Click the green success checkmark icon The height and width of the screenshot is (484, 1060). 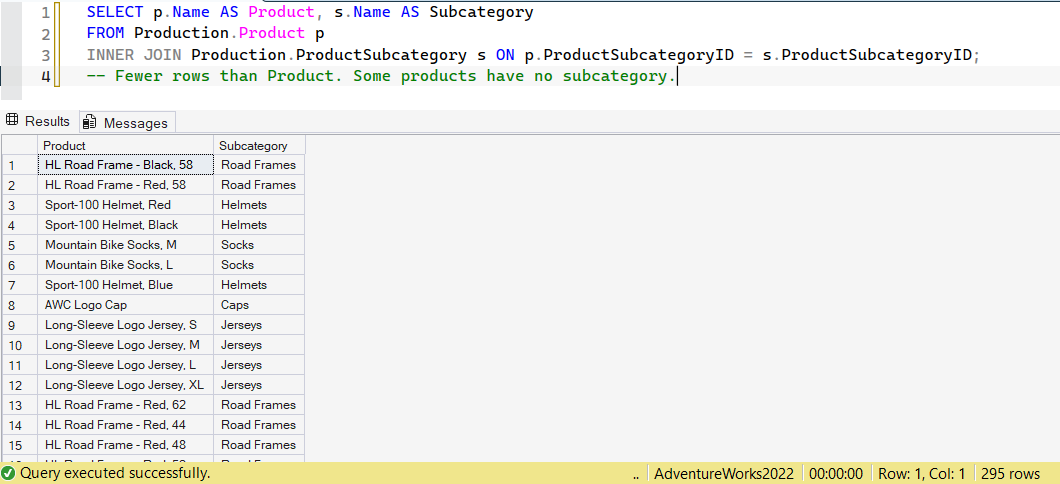pos(9,473)
